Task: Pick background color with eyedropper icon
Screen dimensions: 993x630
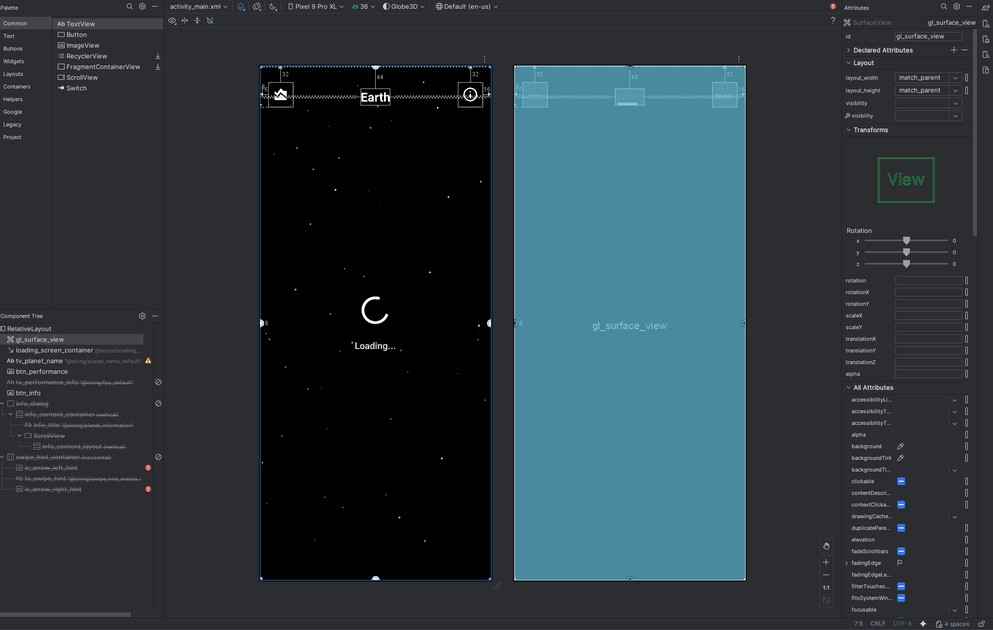Action: tap(900, 447)
